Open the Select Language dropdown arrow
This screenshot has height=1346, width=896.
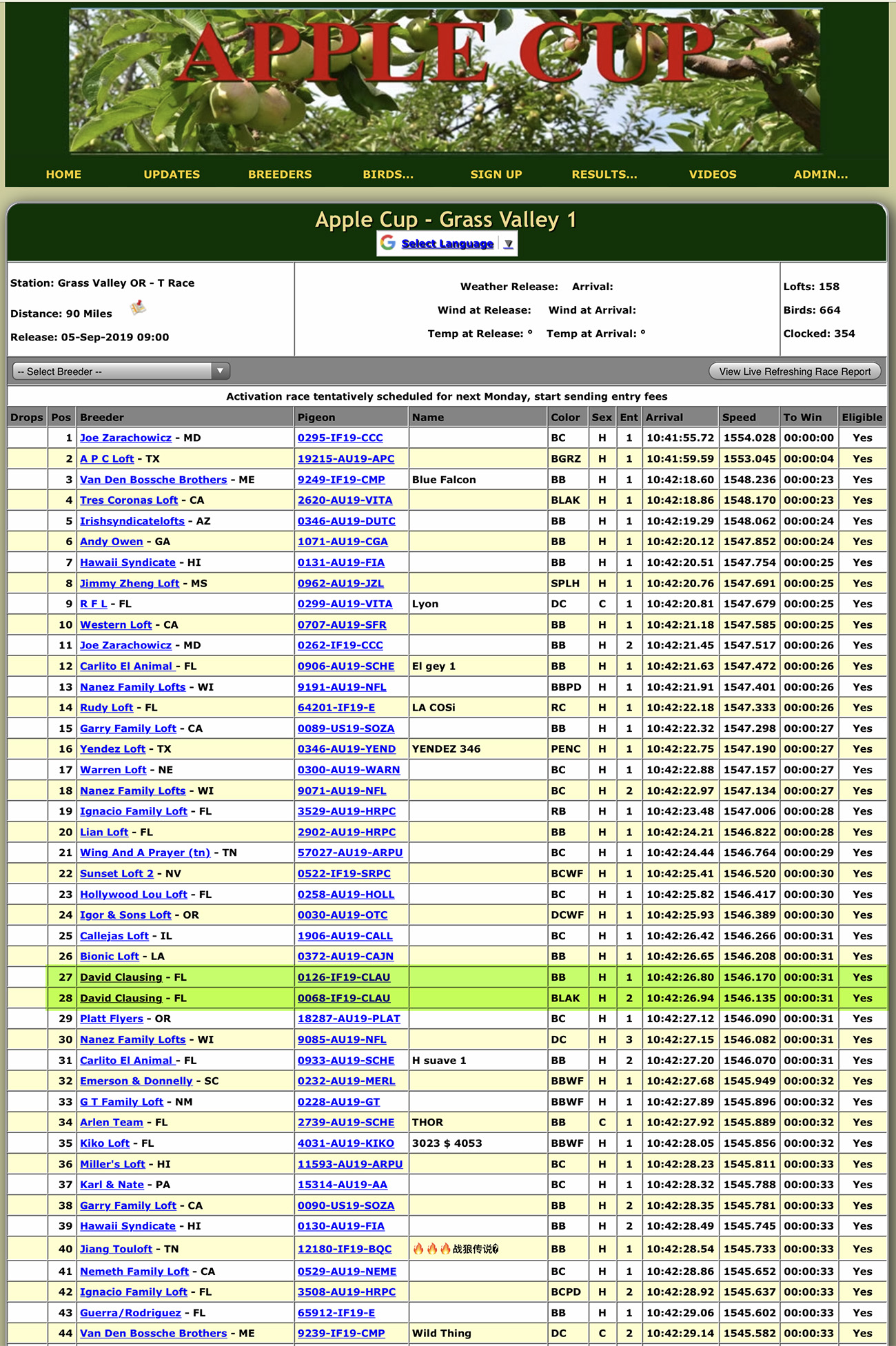tap(508, 244)
